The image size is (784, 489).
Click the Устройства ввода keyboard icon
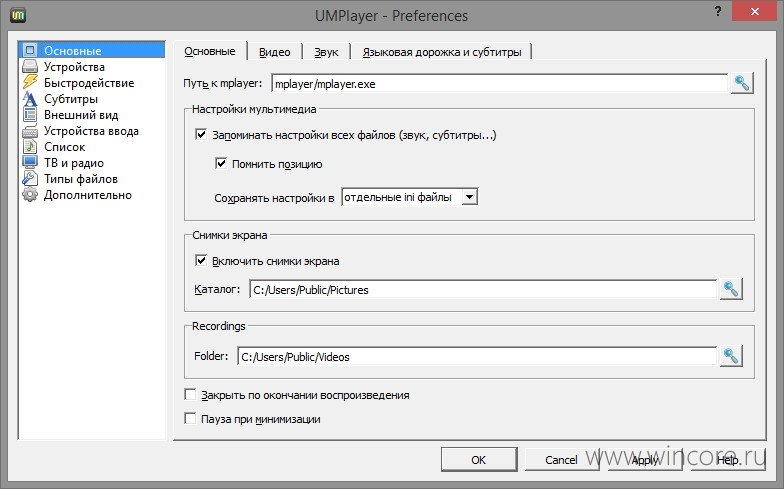(x=30, y=131)
